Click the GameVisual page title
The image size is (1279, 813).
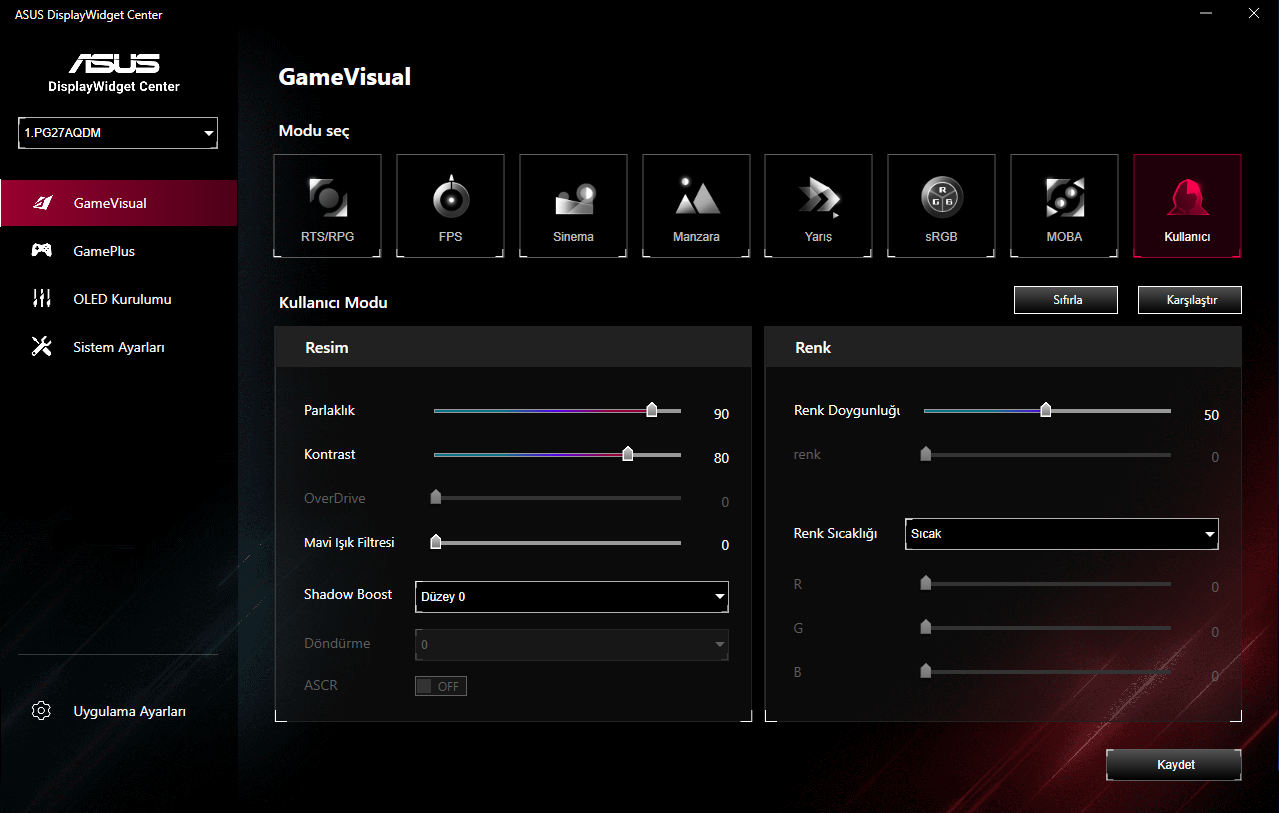pyautogui.click(x=345, y=77)
